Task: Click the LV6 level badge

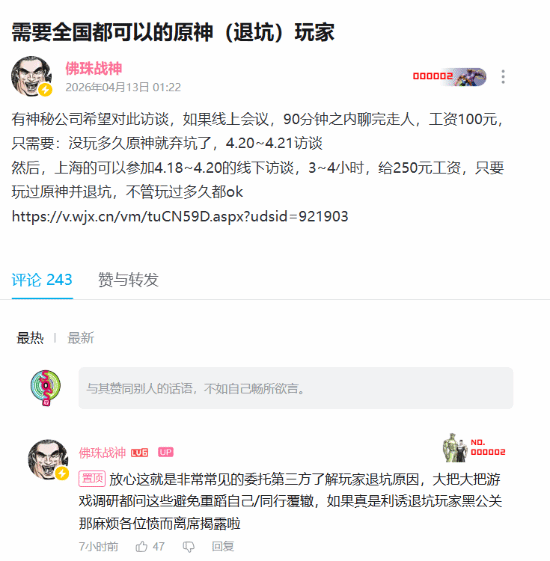Action: (x=139, y=453)
